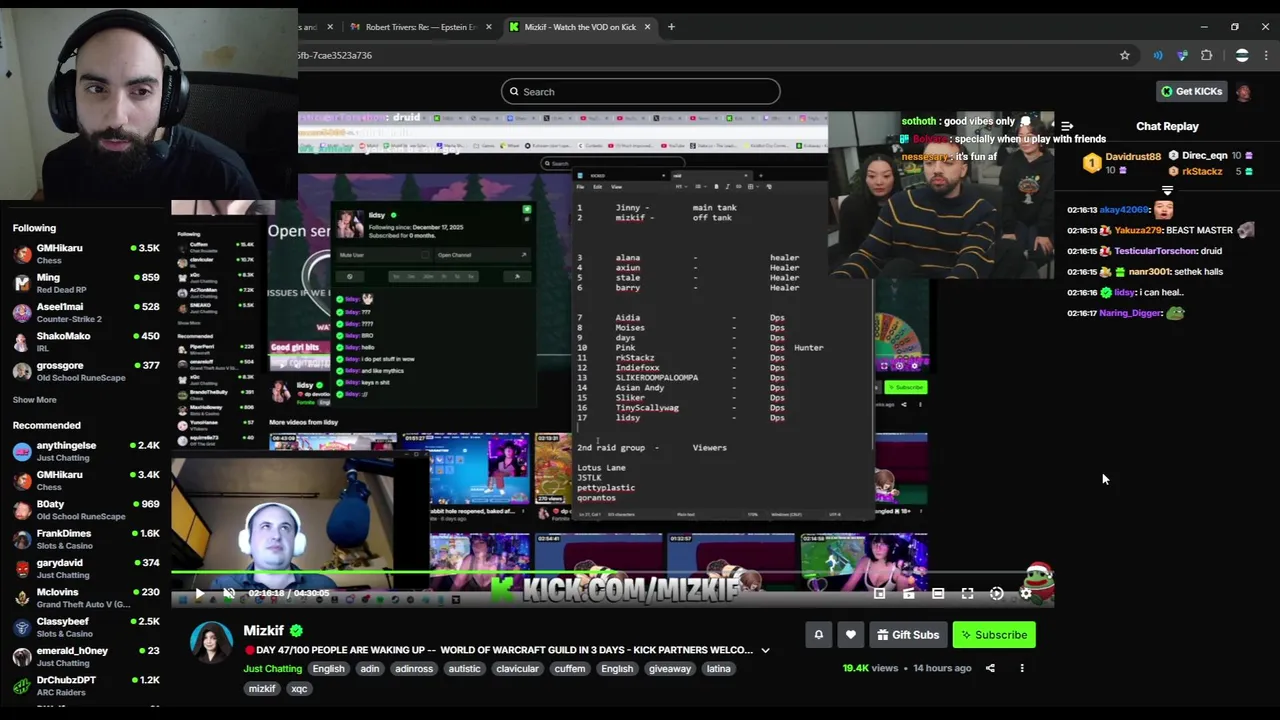Select the autistic tag
This screenshot has height=720, width=1280.
click(x=464, y=669)
